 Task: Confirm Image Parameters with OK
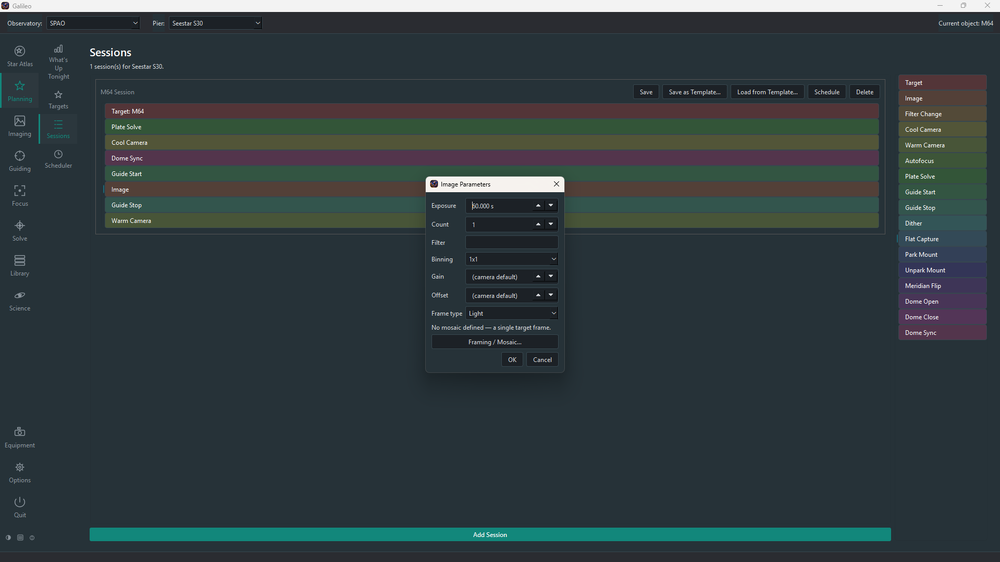pyautogui.click(x=512, y=360)
